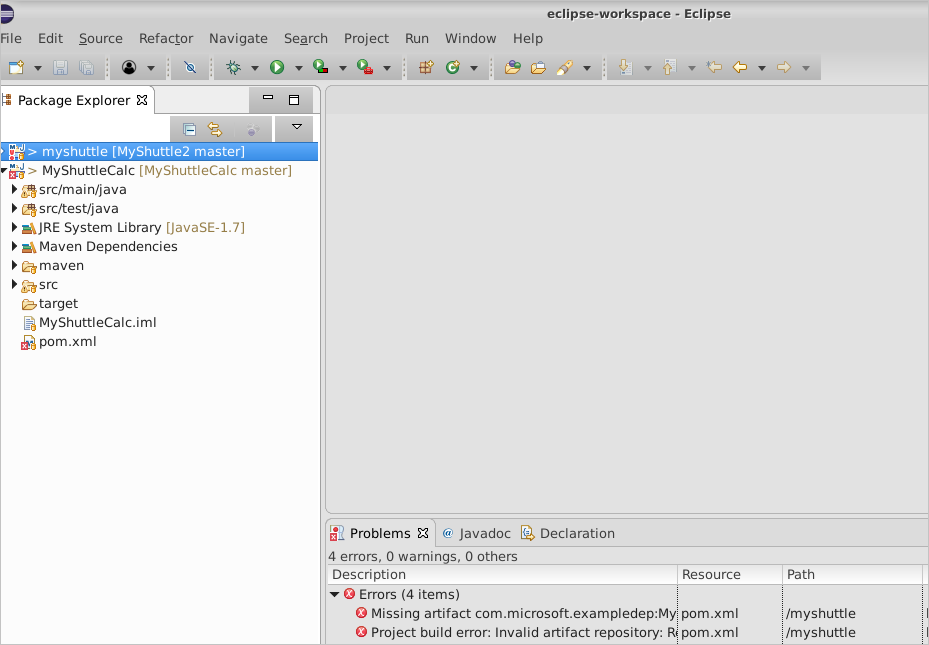929x645 pixels.
Task: Click the Search (flashlight) toolbar icon
Action: [x=566, y=67]
